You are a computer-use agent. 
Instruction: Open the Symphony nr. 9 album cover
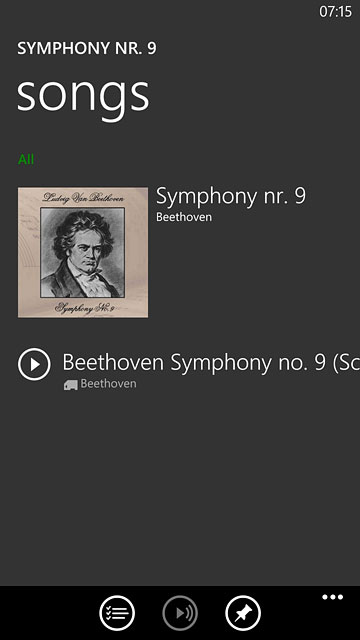click(83, 252)
